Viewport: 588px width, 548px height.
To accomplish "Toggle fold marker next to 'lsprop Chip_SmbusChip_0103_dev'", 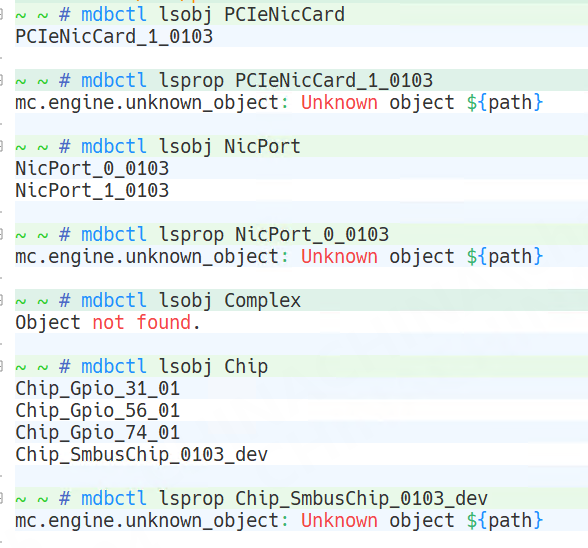I will point(1,498).
